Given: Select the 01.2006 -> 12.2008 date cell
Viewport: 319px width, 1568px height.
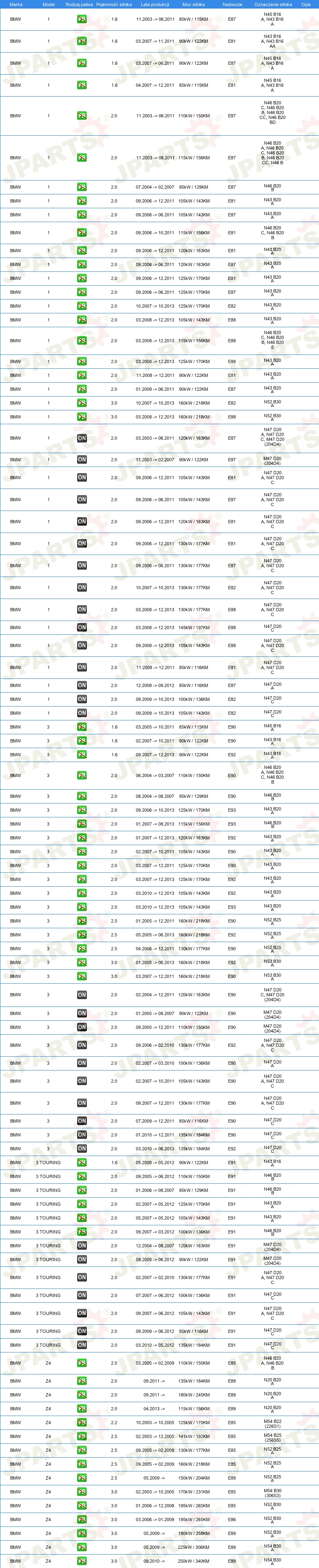Looking at the screenshot, I should [x=155, y=1505].
